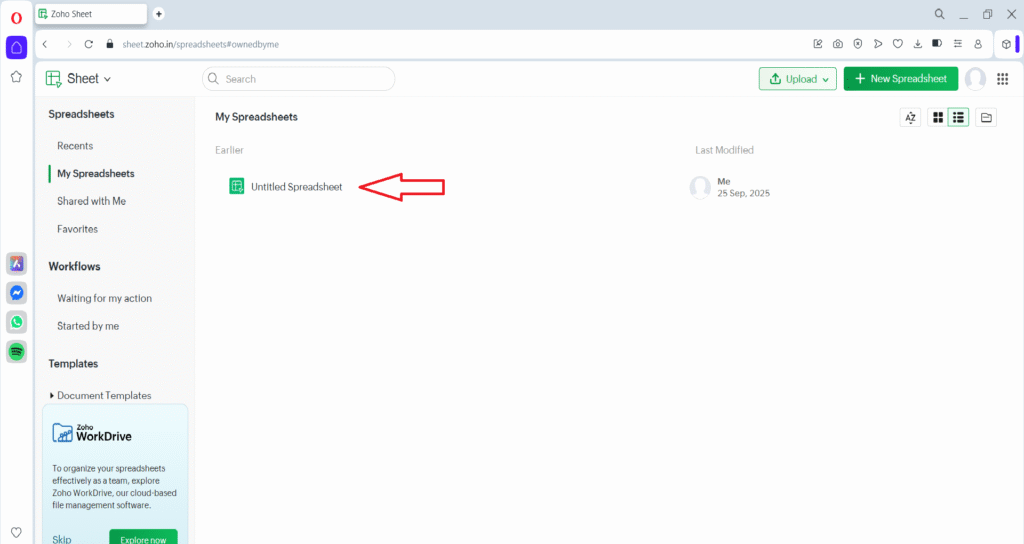Open the folder view icon

[x=986, y=118]
